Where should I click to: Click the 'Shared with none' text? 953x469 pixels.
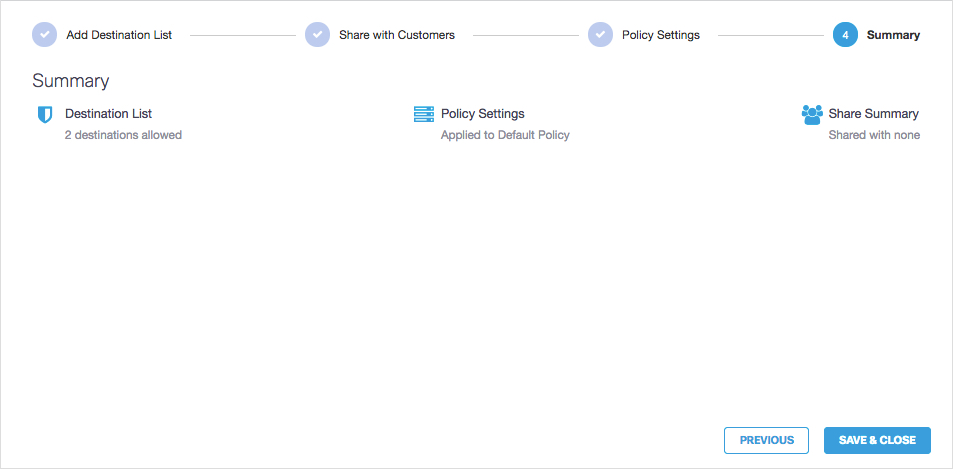[874, 135]
